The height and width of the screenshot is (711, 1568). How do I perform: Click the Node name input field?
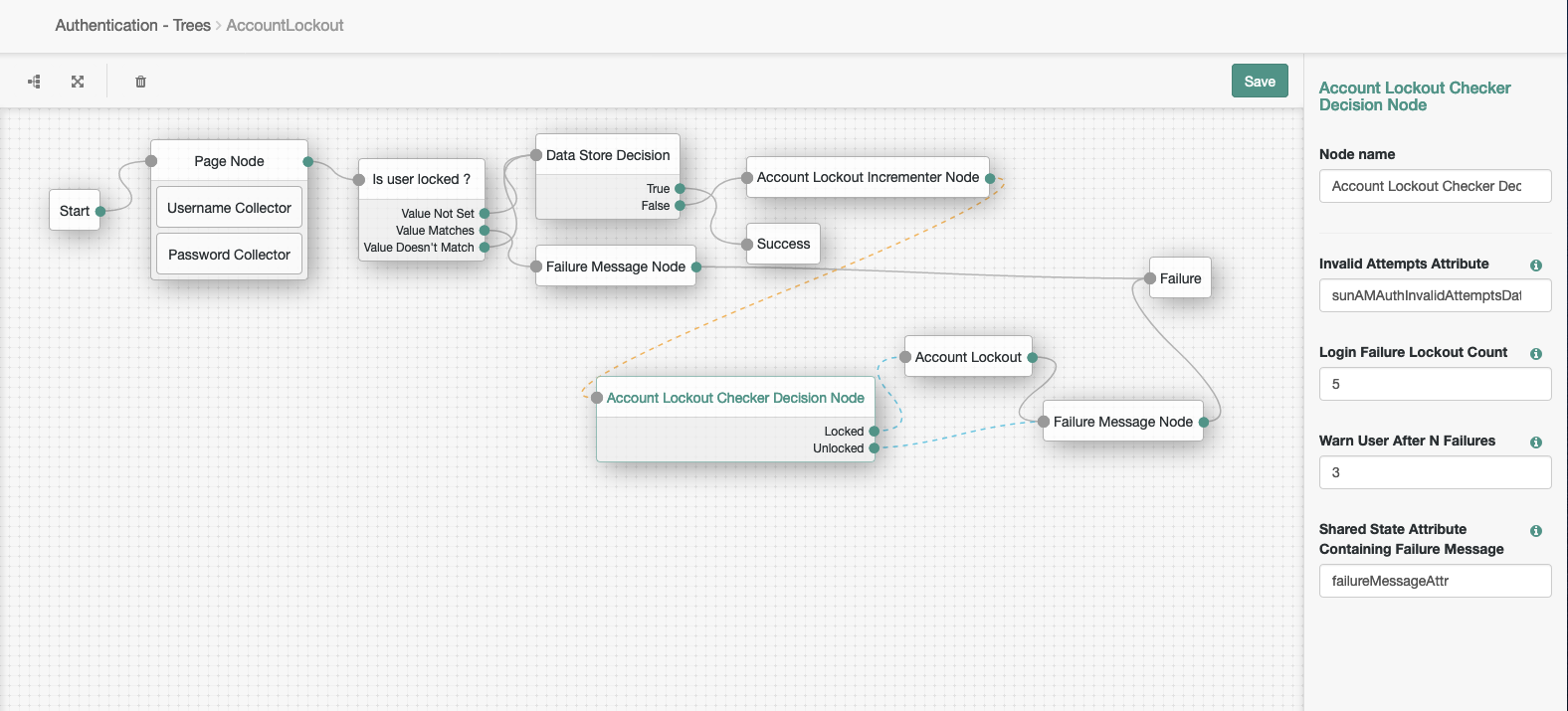pos(1435,186)
